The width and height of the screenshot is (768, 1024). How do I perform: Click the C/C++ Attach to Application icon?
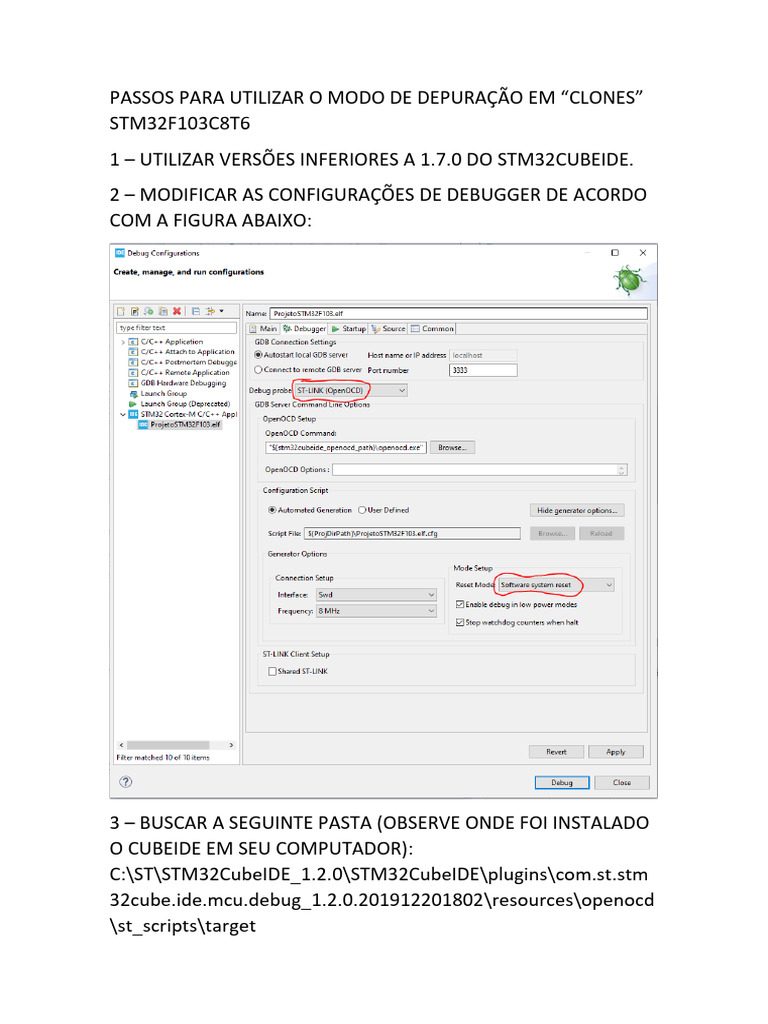point(133,352)
